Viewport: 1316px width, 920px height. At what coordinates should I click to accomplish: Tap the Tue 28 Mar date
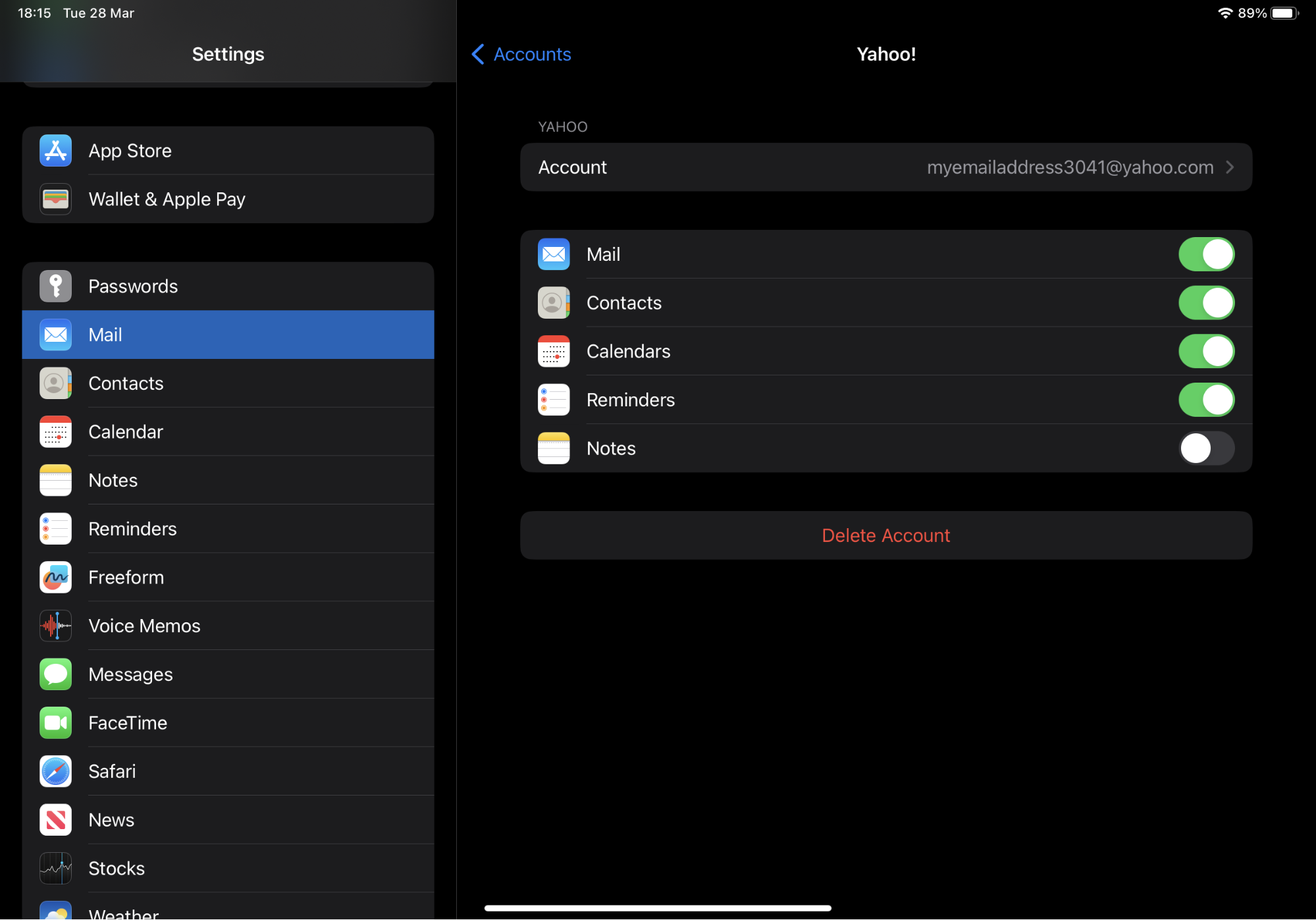[99, 13]
